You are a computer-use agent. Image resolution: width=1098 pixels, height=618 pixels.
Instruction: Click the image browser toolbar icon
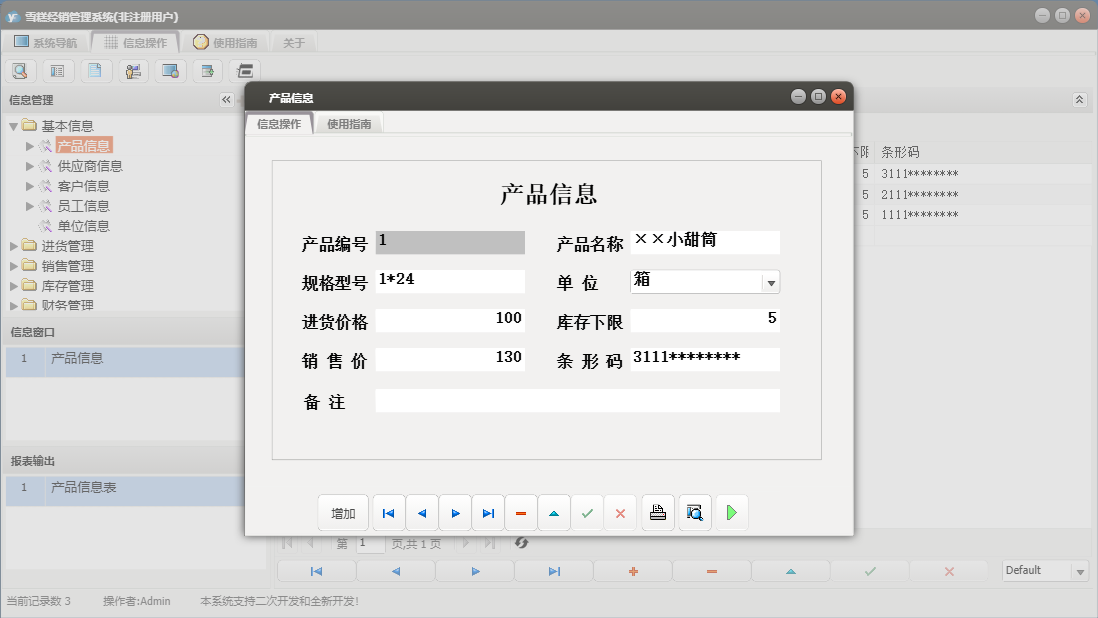click(168, 71)
